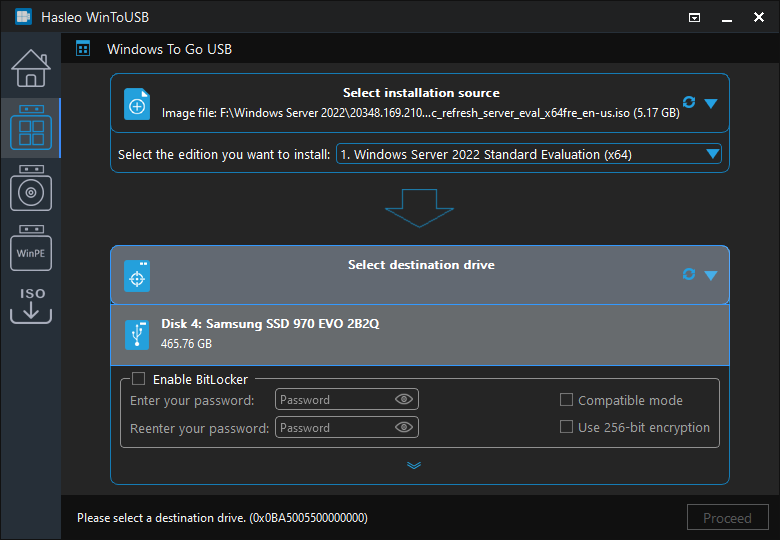Viewport: 780px width, 540px height.
Task: Click the installation source file icon
Action: point(137,104)
